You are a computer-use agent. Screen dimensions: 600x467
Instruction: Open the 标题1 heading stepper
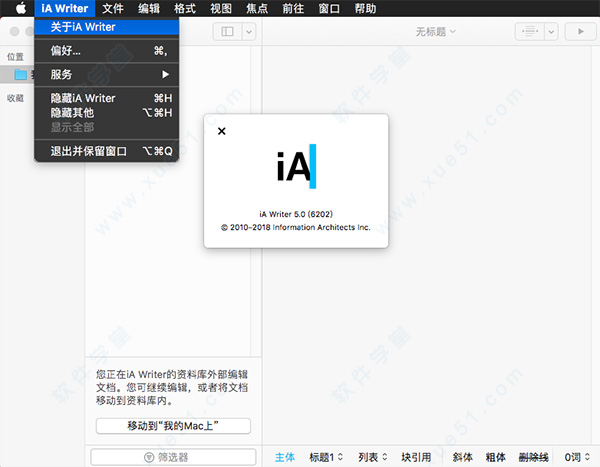click(x=326, y=457)
